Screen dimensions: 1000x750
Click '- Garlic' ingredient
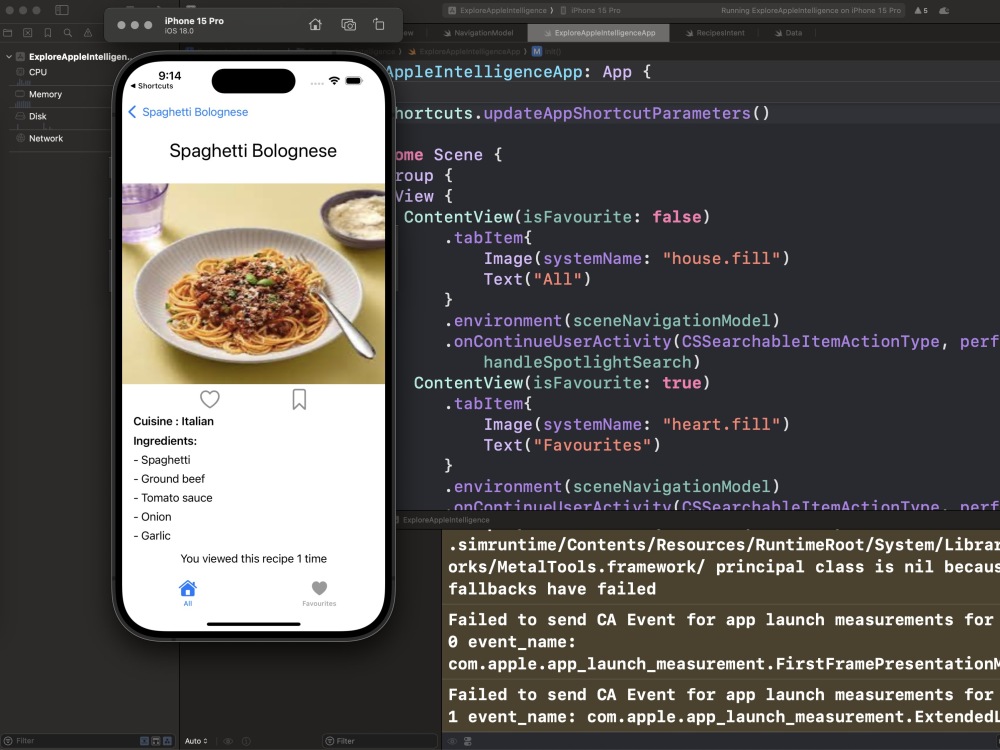pos(152,536)
